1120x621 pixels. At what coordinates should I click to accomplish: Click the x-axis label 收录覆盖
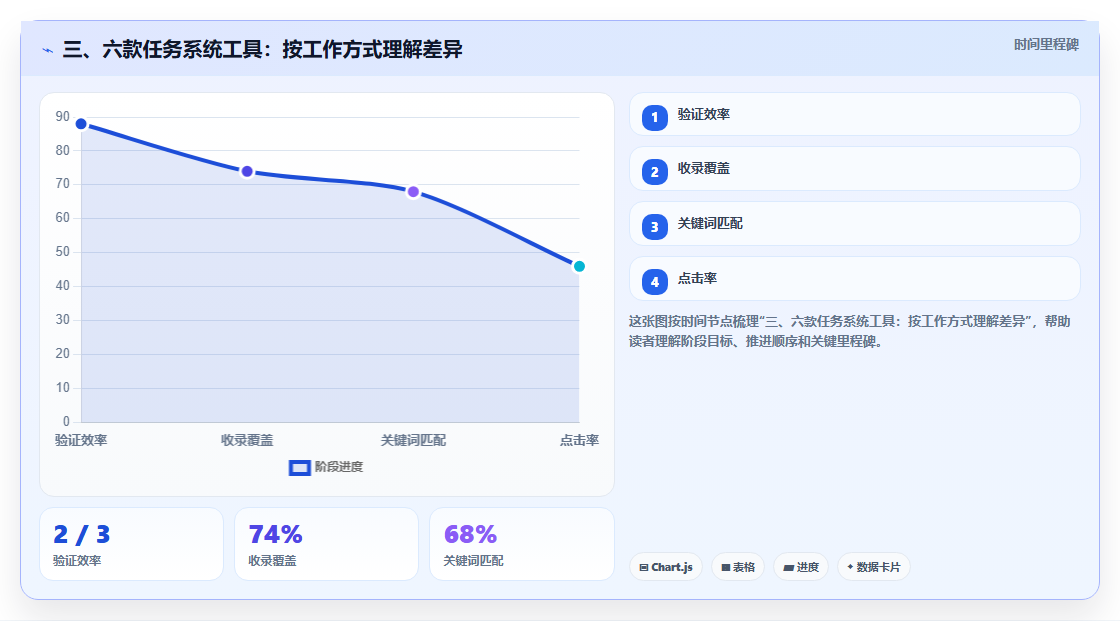tap(247, 440)
